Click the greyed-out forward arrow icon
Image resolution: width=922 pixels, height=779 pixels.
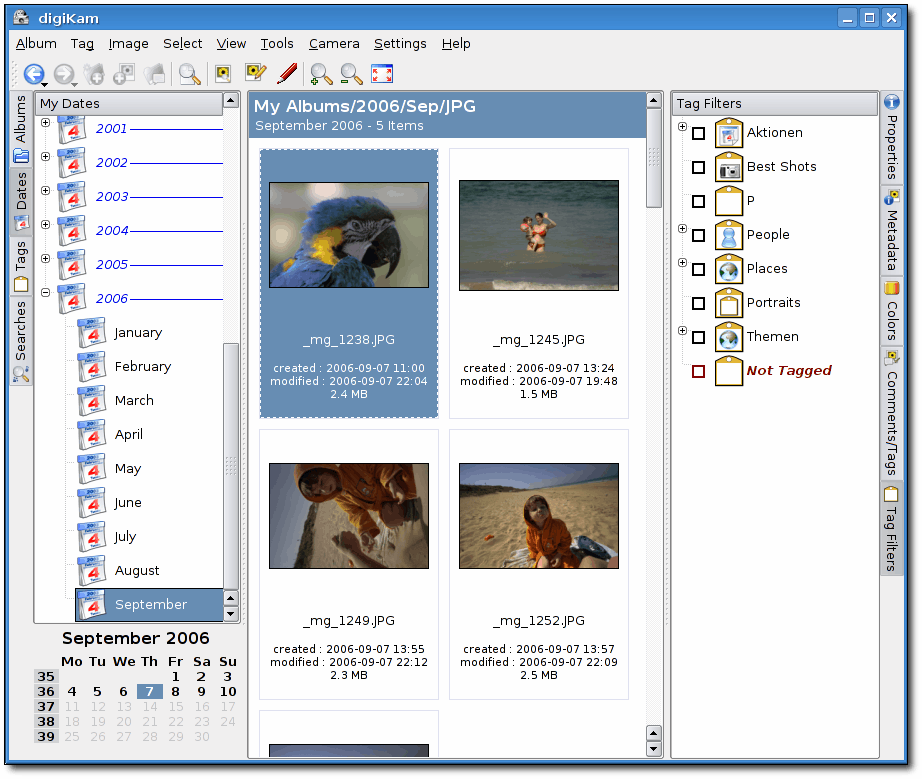tap(64, 74)
